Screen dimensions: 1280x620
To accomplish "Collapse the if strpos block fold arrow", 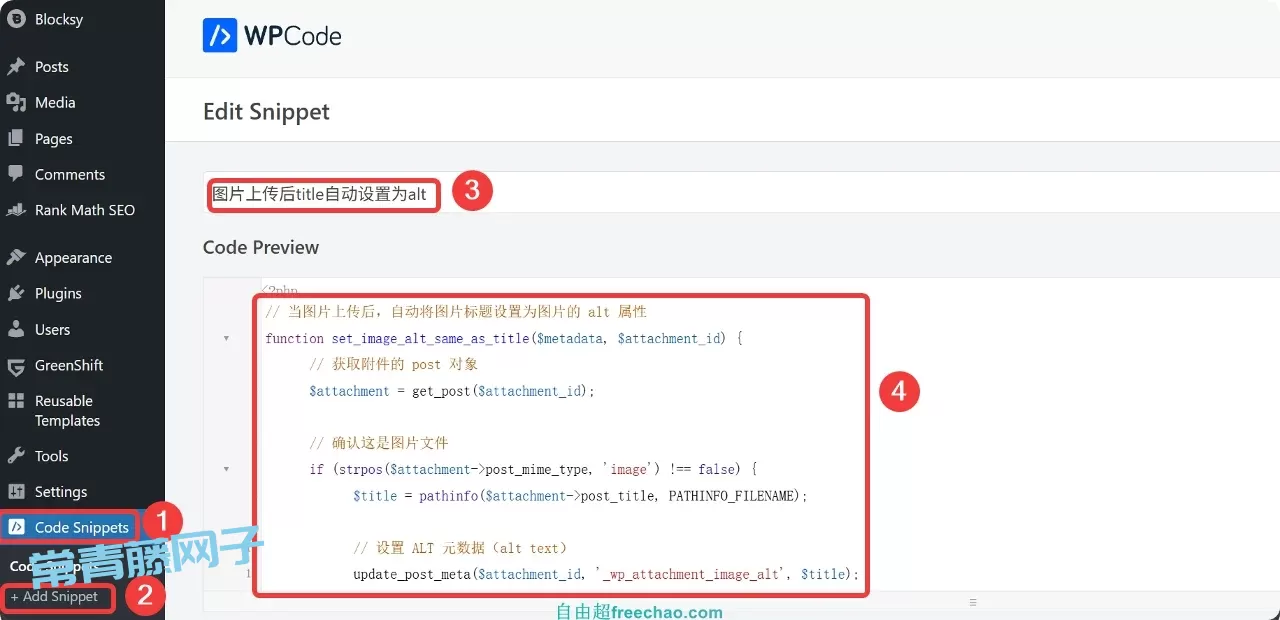I will coord(226,469).
